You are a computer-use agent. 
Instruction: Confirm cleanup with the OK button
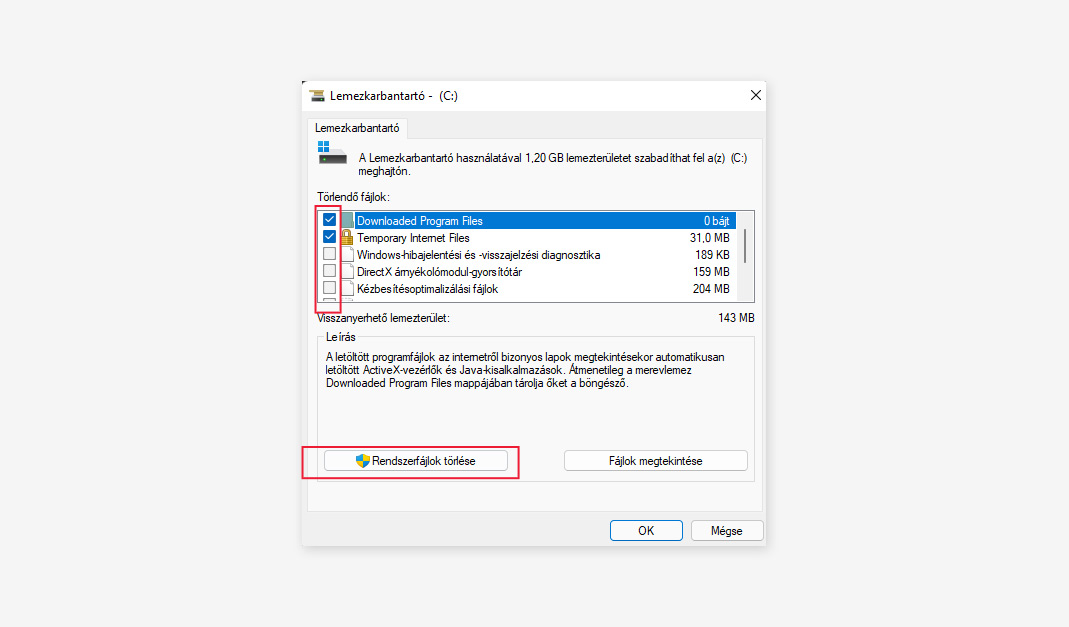(x=646, y=531)
